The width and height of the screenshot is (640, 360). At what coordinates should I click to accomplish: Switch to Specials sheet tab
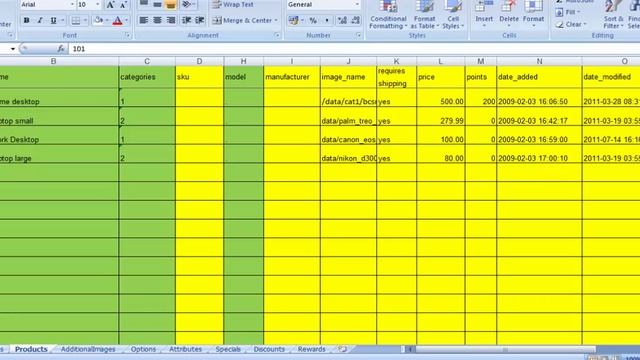point(228,349)
